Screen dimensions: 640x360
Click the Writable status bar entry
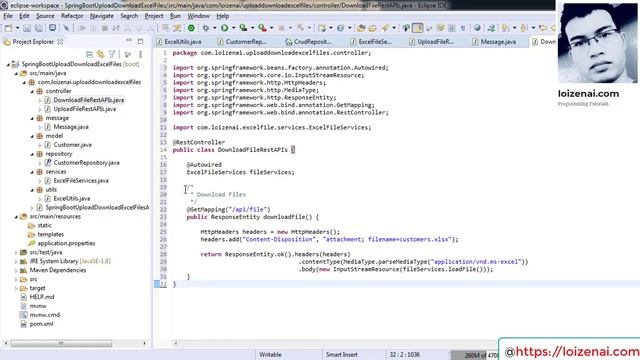pyautogui.click(x=270, y=355)
